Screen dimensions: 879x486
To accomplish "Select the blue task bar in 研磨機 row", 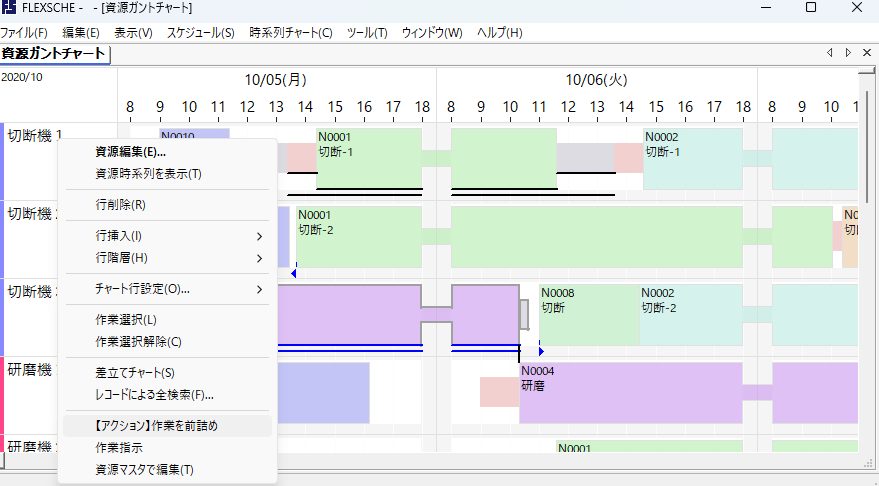I will pos(323,392).
